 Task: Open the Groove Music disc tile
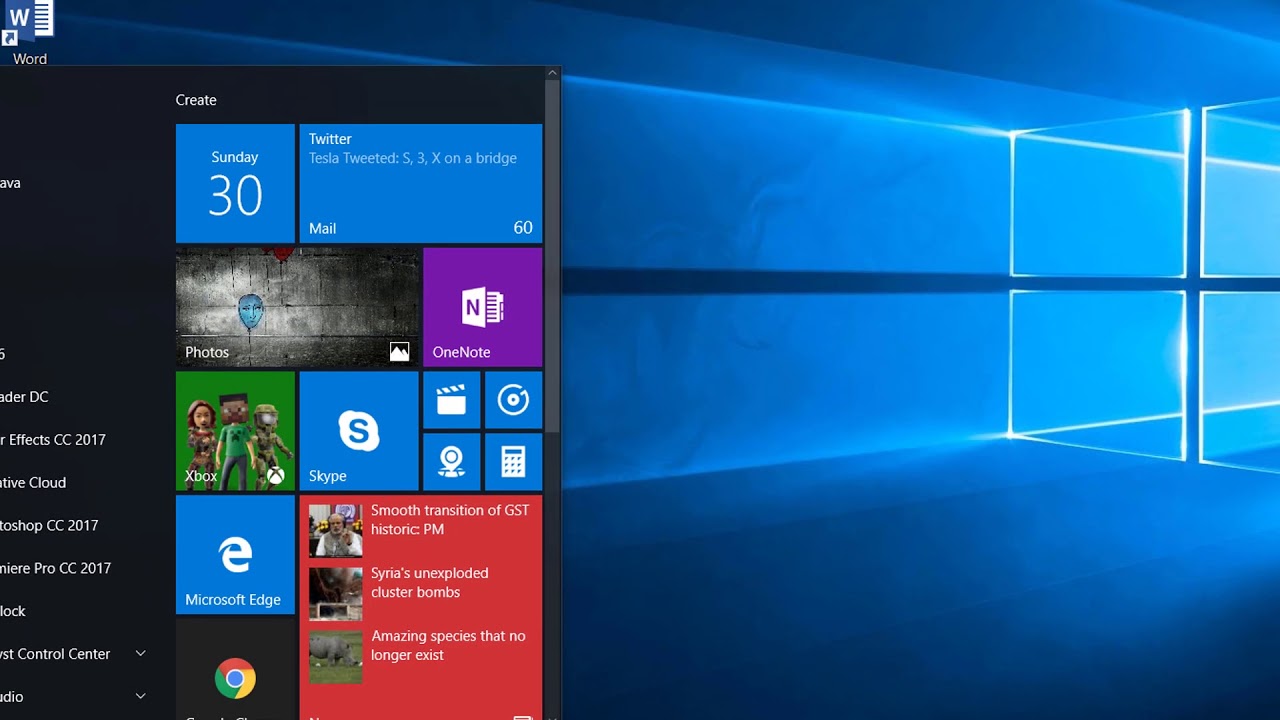click(514, 400)
